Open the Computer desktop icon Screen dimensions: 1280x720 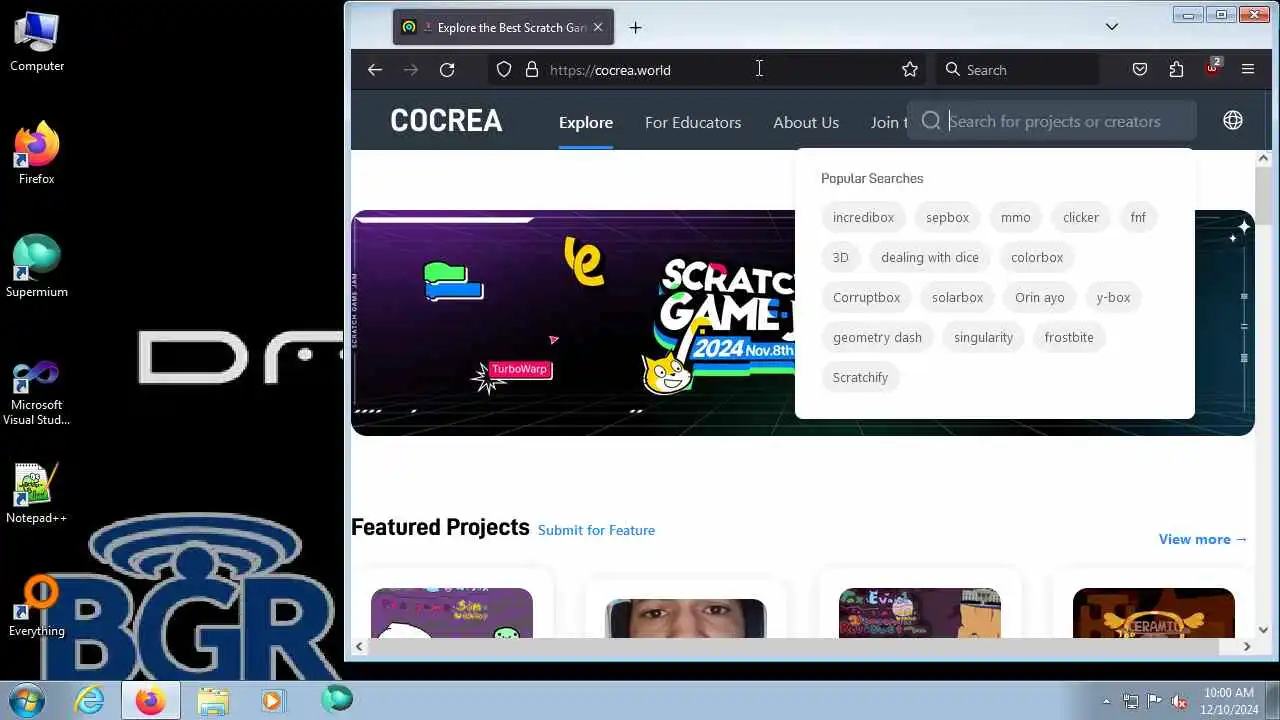[x=37, y=42]
